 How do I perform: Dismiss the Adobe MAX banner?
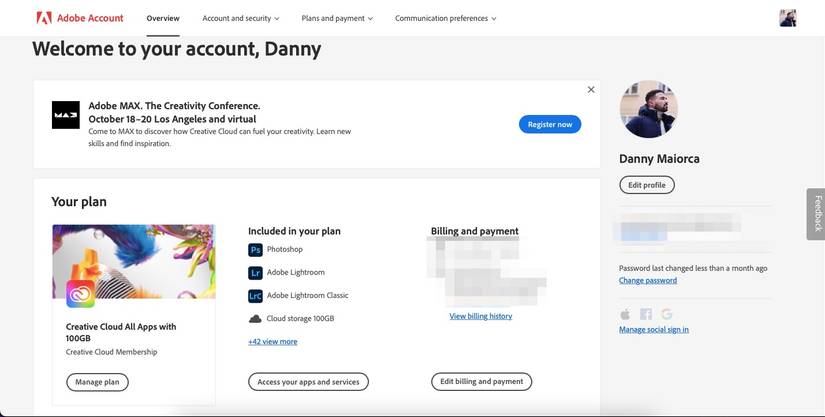click(x=591, y=89)
